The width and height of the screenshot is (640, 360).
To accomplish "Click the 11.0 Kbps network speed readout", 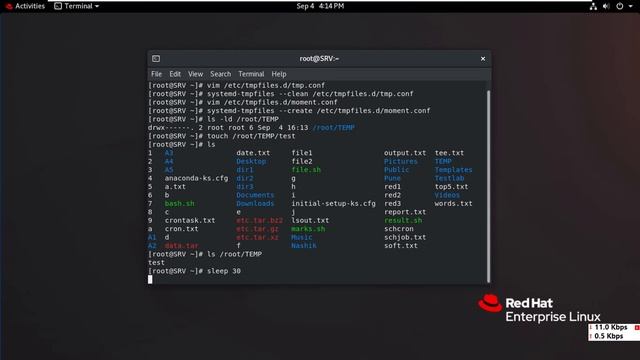I will click(x=611, y=327).
